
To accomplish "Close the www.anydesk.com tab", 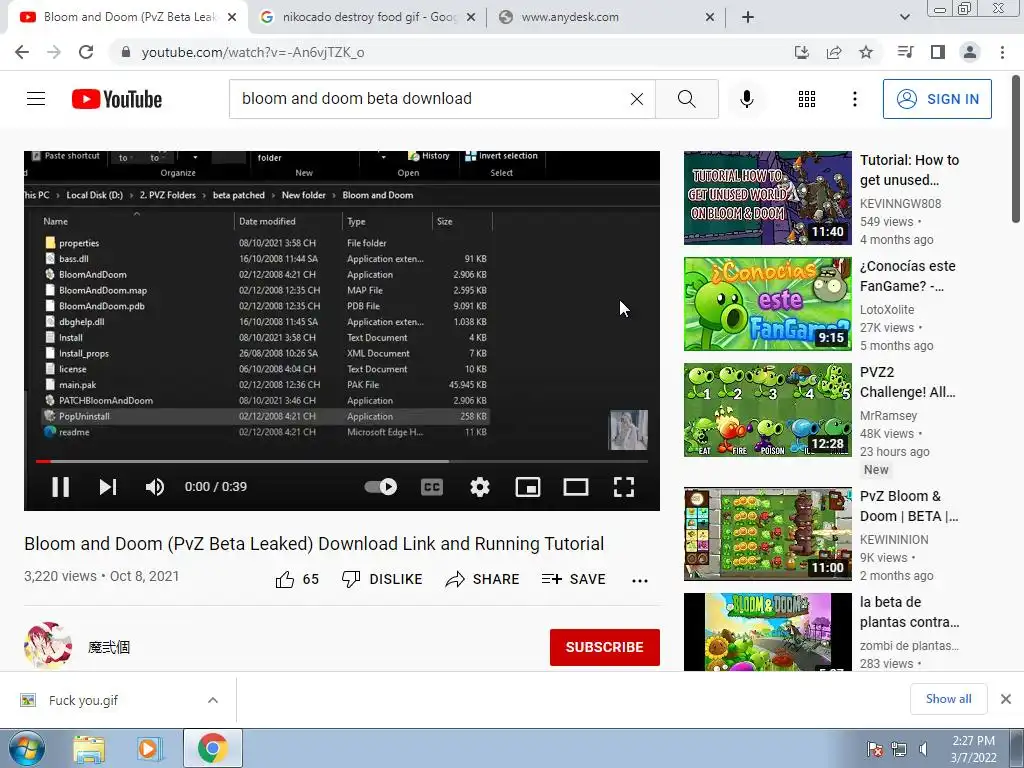I will 710,17.
